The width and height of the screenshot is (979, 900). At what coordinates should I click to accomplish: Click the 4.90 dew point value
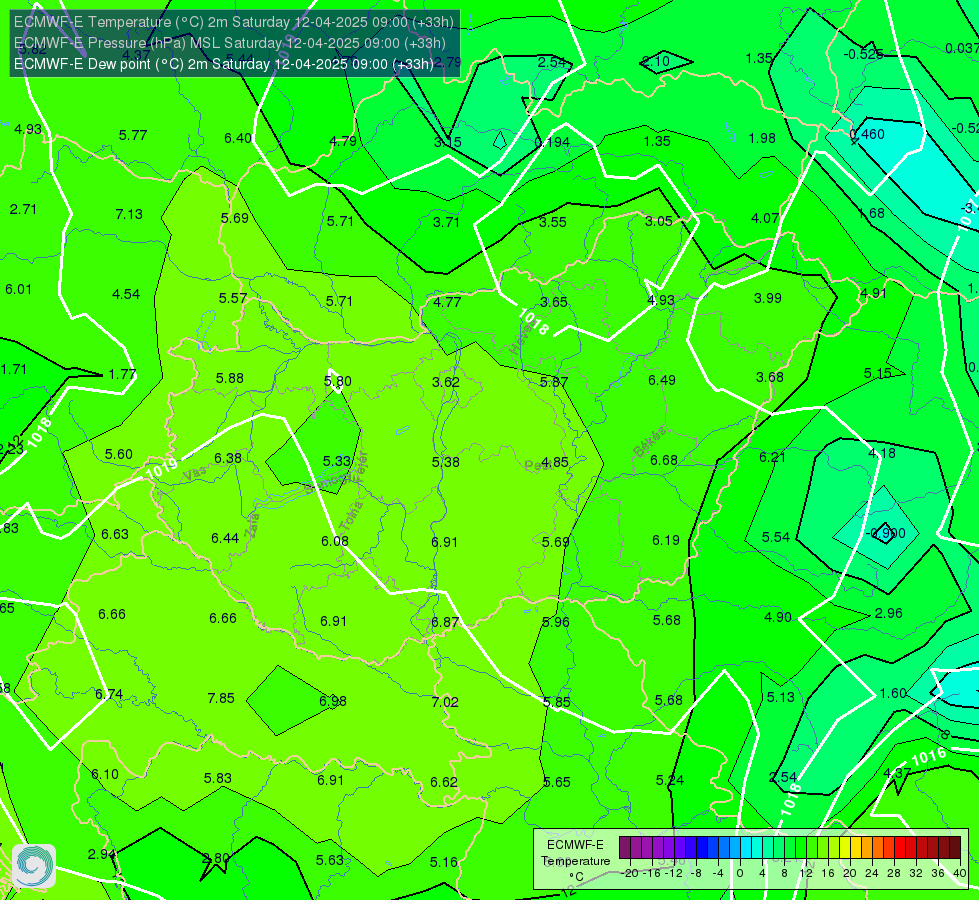[x=778, y=617]
